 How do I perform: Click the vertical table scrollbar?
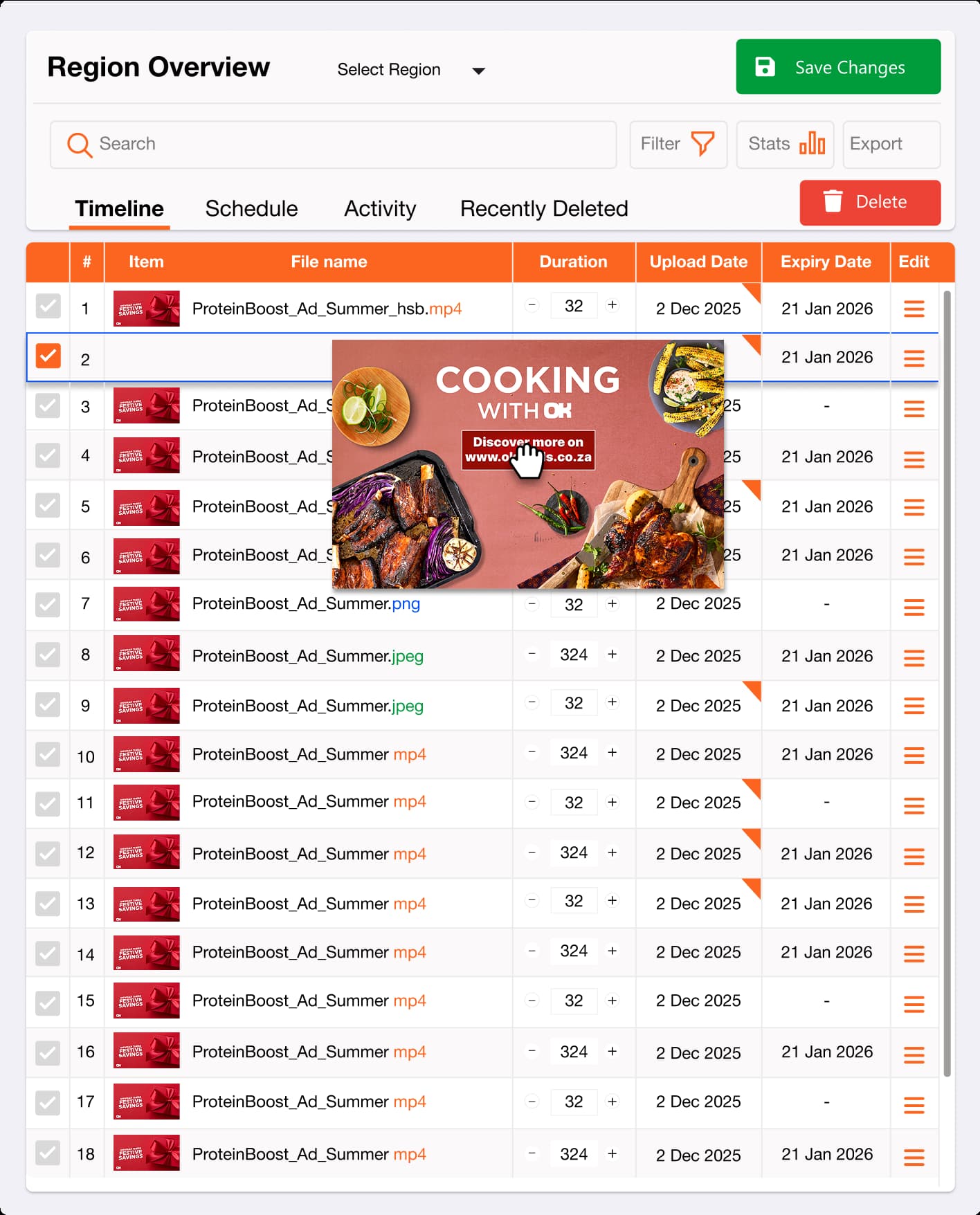click(947, 683)
